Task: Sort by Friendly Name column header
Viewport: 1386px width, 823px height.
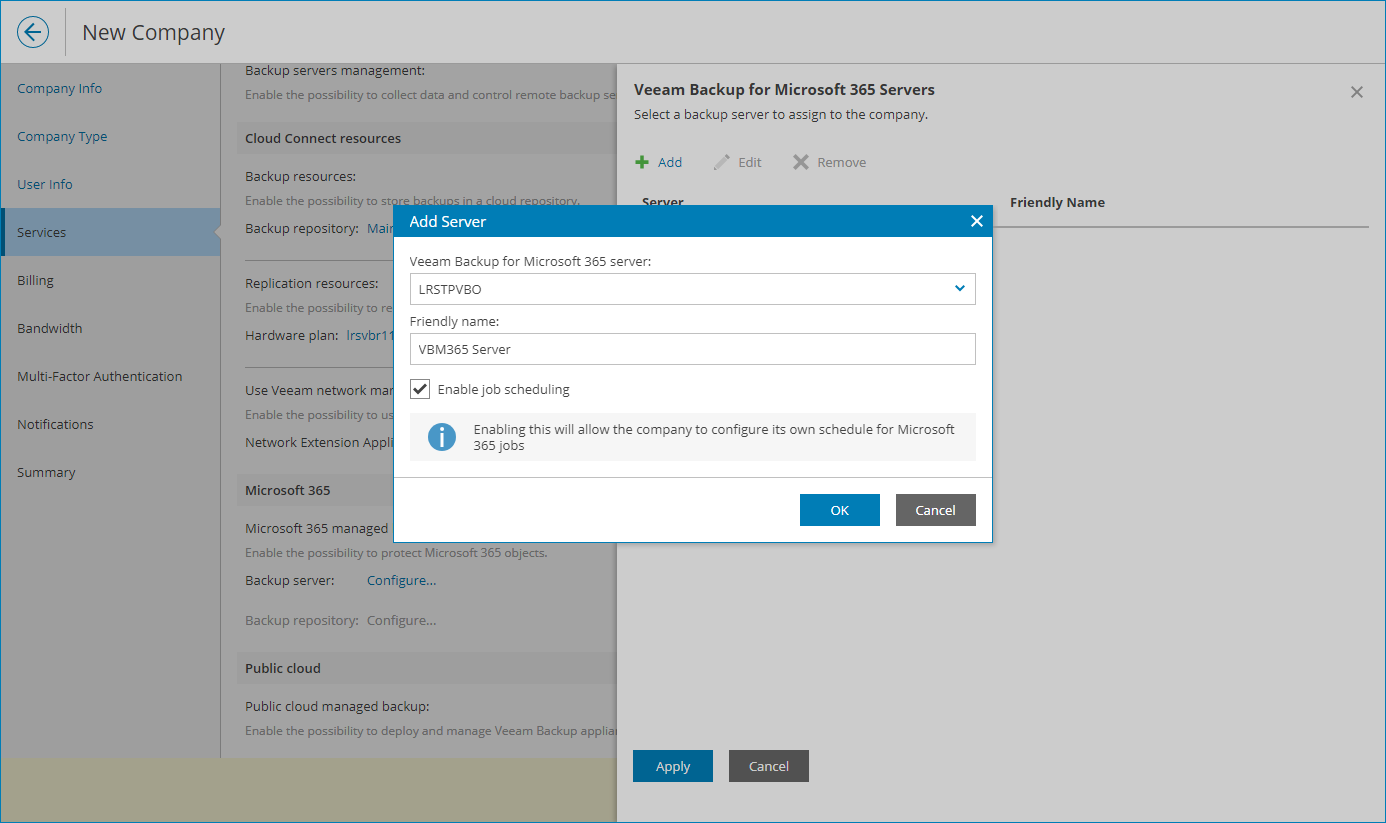Action: (1057, 202)
